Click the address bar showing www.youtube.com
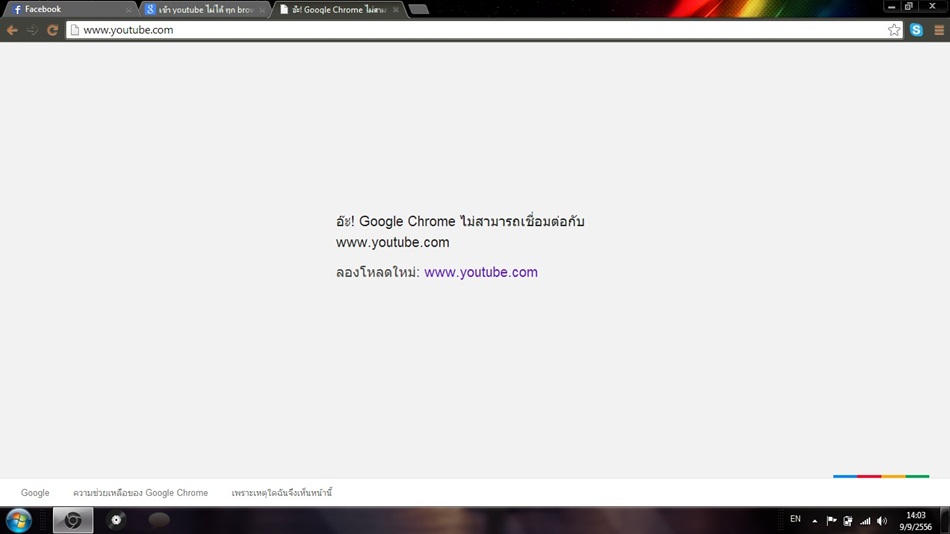Viewport: 950px width, 534px height. point(485,30)
